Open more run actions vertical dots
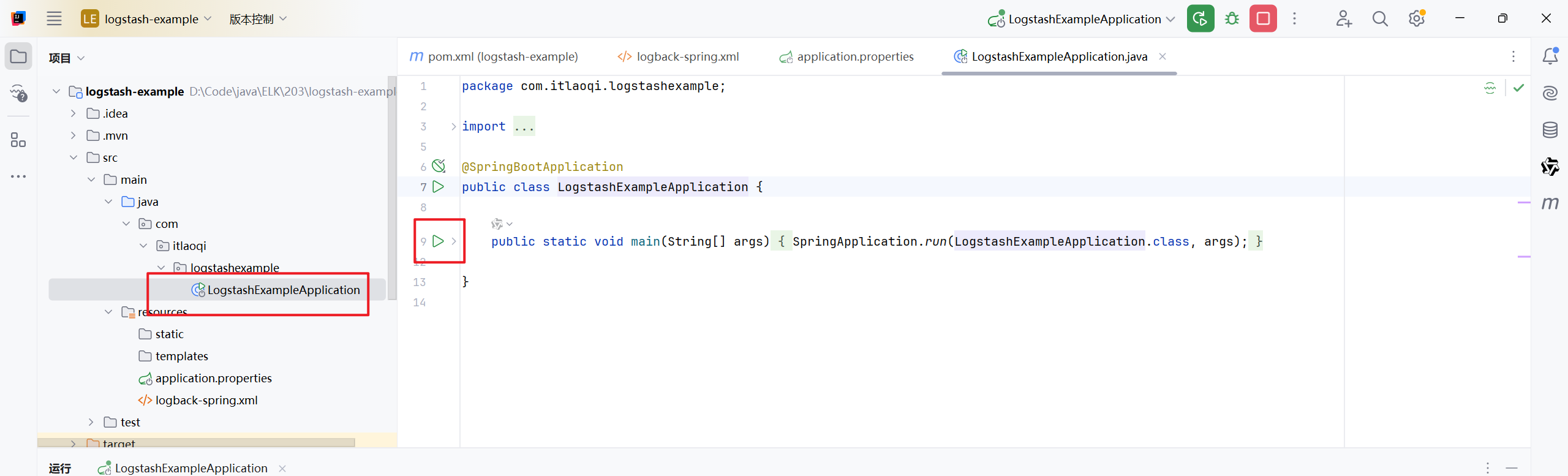1568x476 pixels. (x=1294, y=18)
